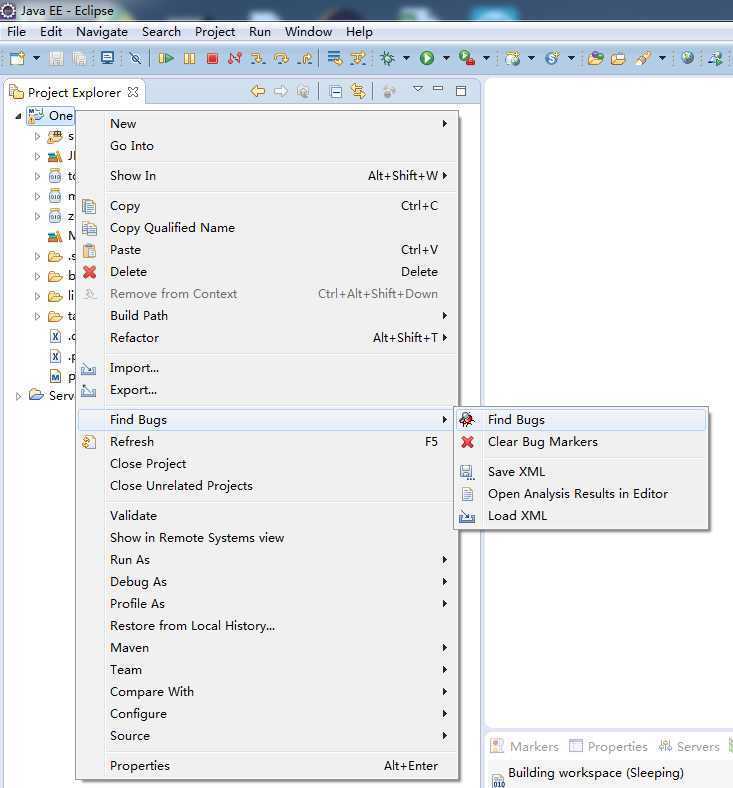The image size is (733, 788).
Task: Collapse the One project tree node
Action: (18, 116)
